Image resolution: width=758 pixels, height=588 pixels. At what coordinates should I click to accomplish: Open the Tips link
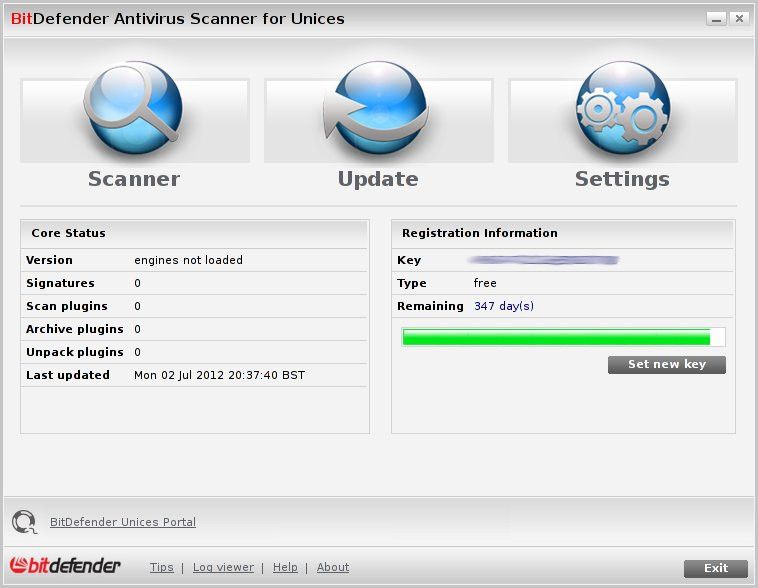point(161,567)
